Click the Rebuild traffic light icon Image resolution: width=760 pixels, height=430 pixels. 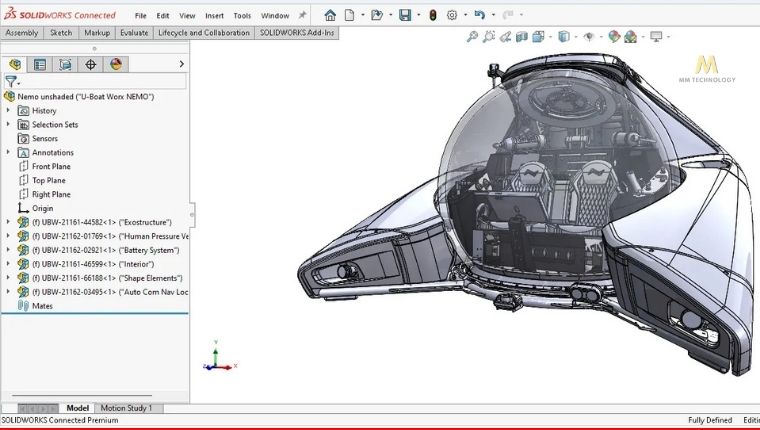click(x=433, y=16)
